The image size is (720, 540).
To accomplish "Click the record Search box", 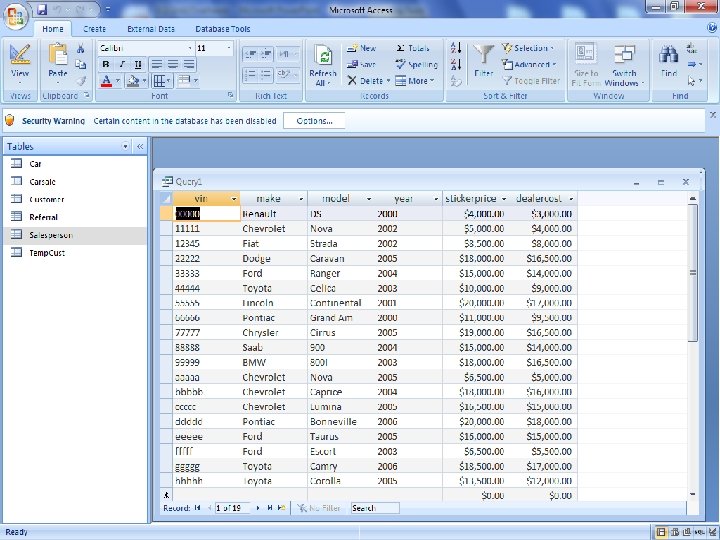I will pos(375,508).
